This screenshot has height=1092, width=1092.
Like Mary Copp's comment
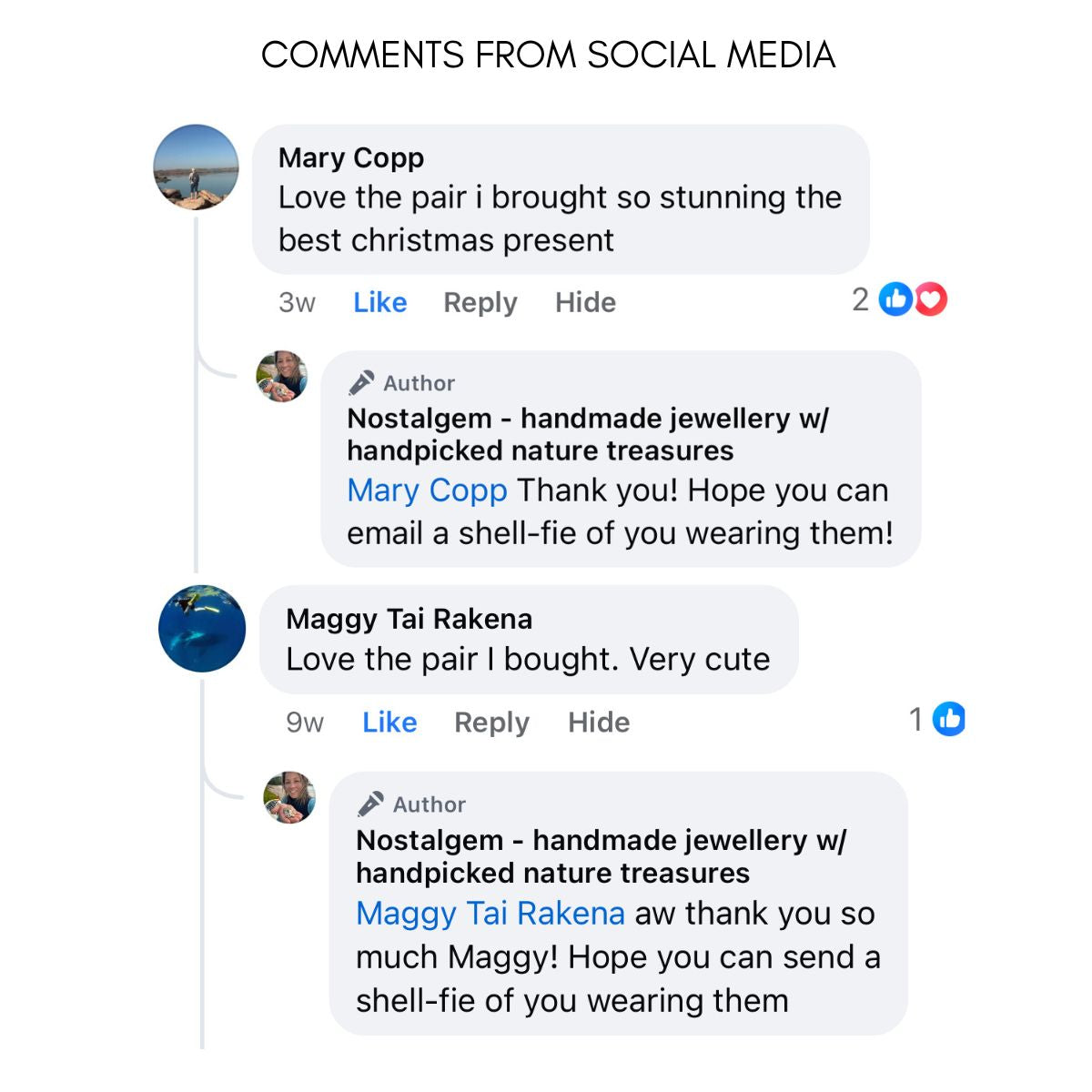pos(379,302)
